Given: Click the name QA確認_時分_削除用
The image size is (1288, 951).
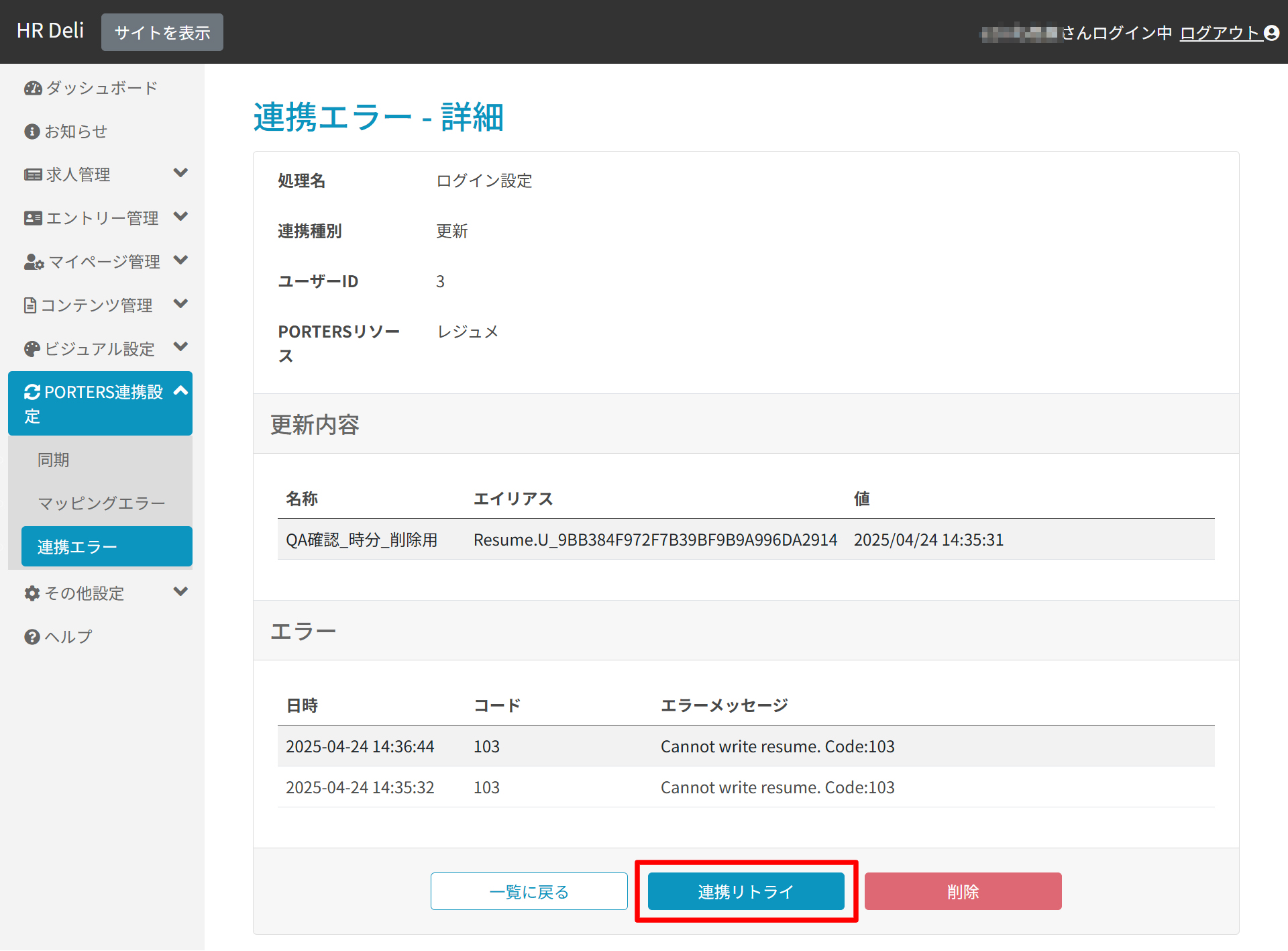Looking at the screenshot, I should [x=362, y=540].
